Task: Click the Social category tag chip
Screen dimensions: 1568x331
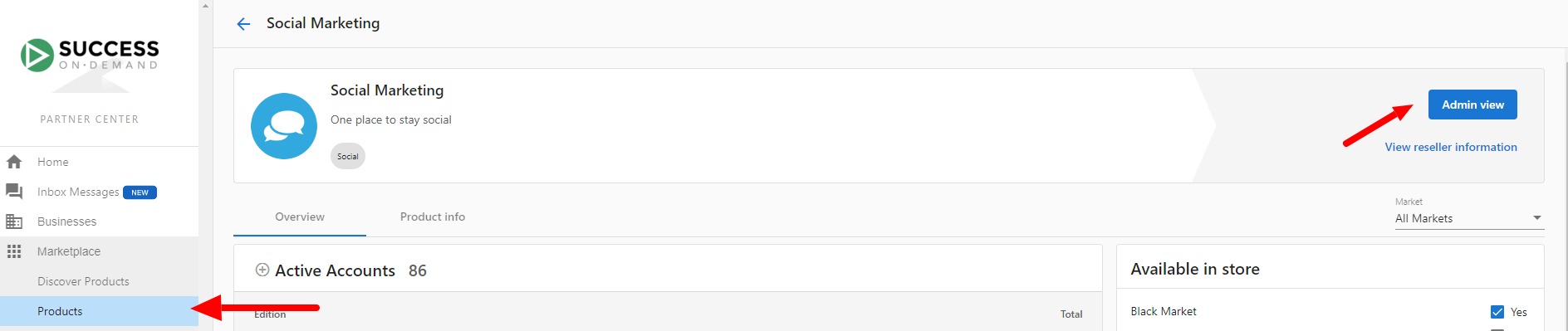Action: (x=348, y=156)
